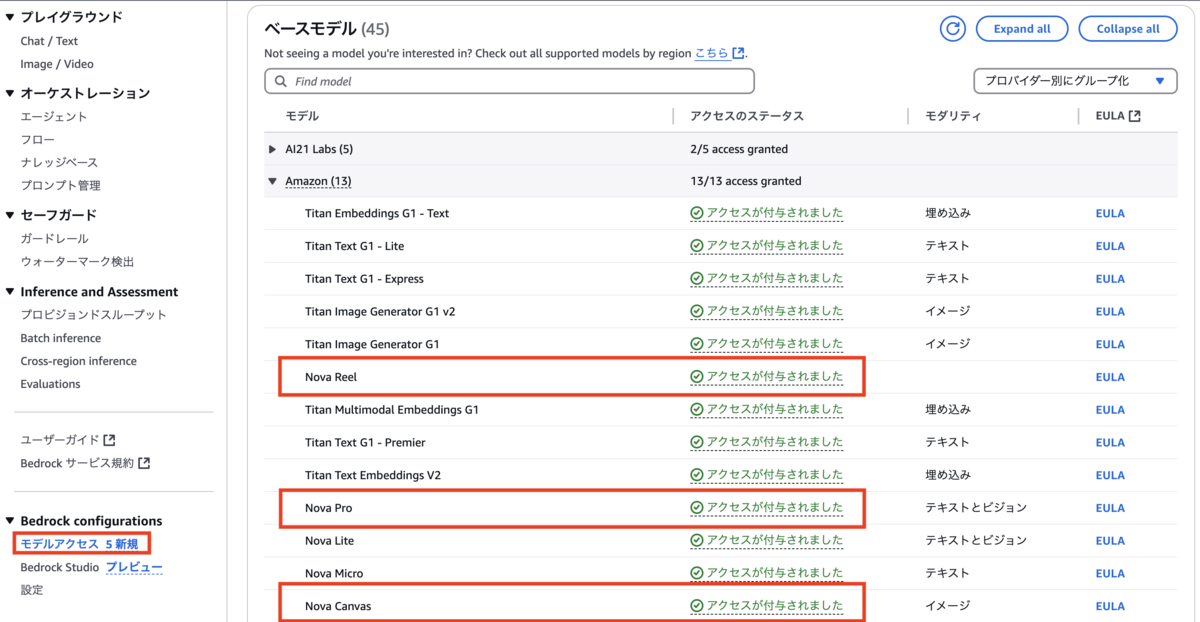Viewport: 1200px width, 622px height.
Task: Collapse the セーフガード sidebar section
Action: [x=10, y=215]
